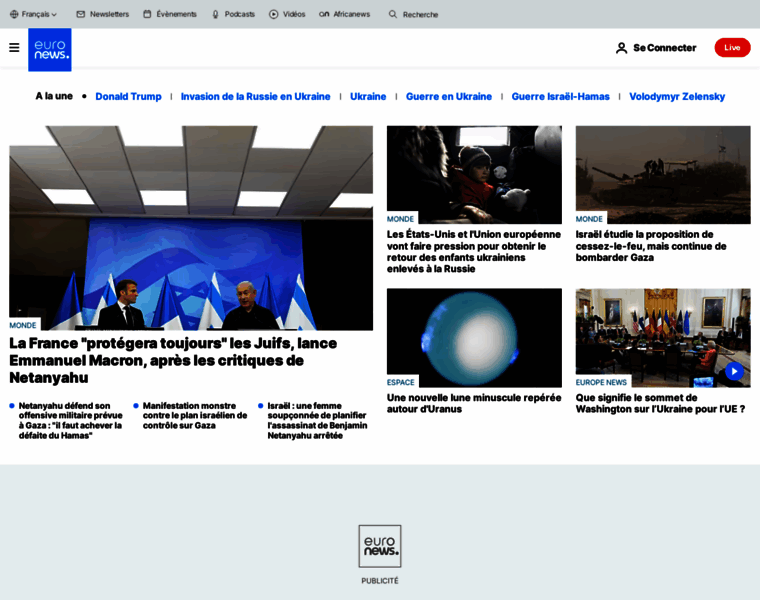Open the Podcasts menu item
The image size is (760, 600).
point(234,15)
